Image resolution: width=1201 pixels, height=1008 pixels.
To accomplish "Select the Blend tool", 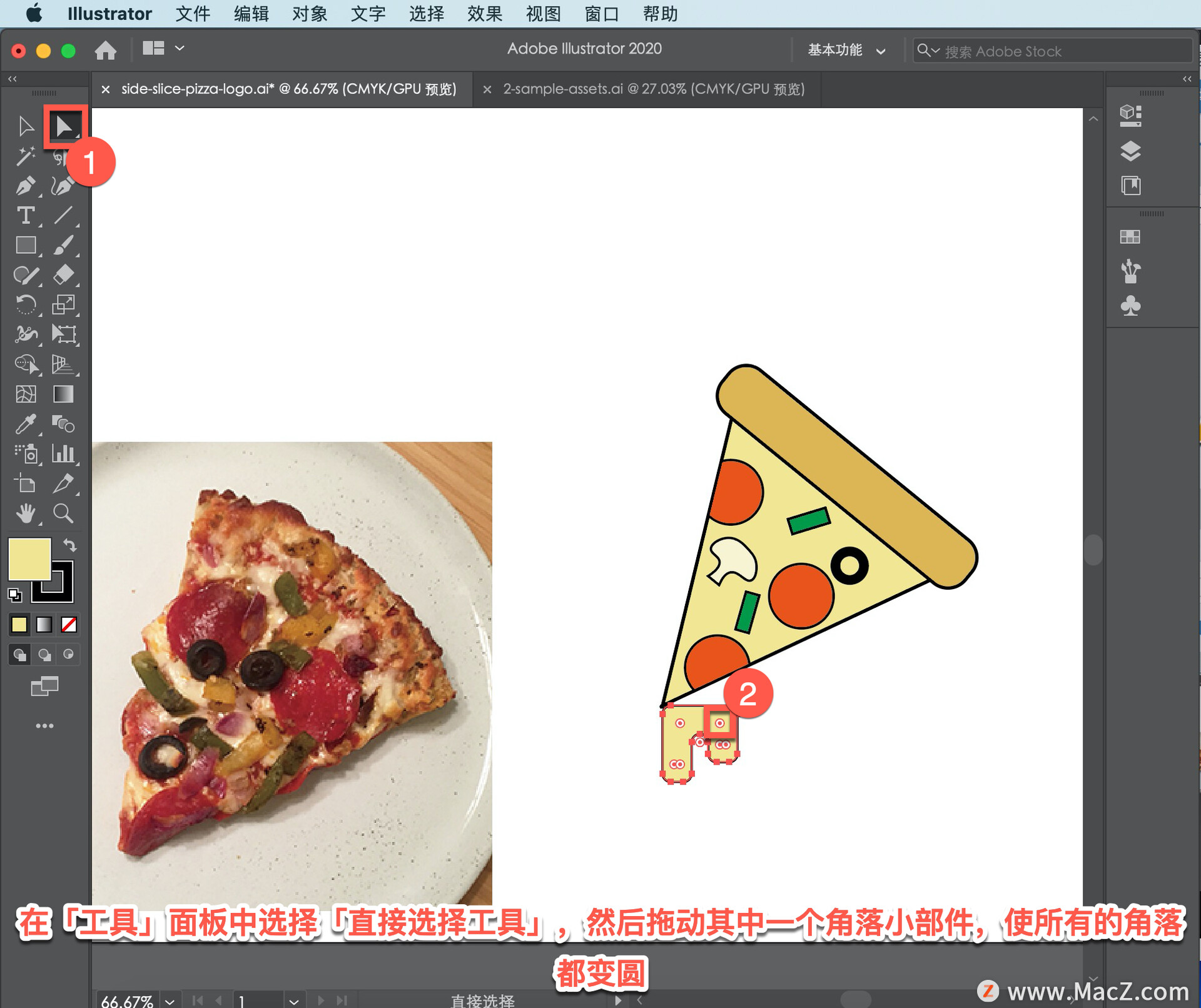I will coord(63,424).
